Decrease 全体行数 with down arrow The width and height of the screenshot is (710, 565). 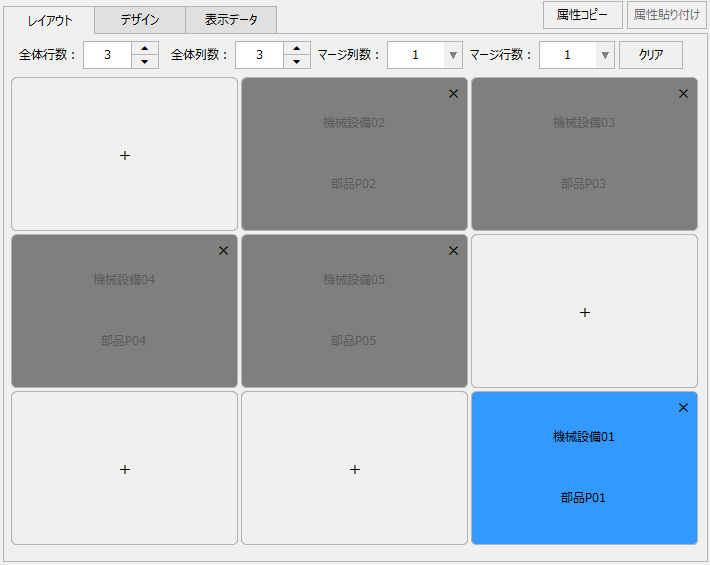click(x=145, y=62)
